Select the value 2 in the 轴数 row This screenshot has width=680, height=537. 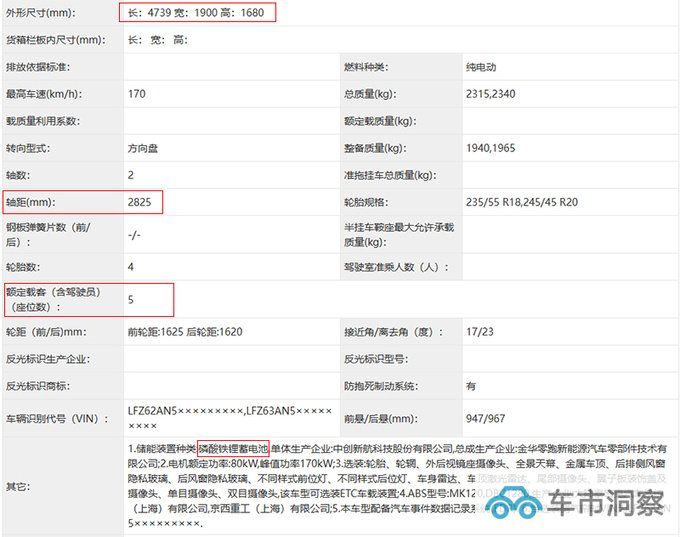pos(131,175)
